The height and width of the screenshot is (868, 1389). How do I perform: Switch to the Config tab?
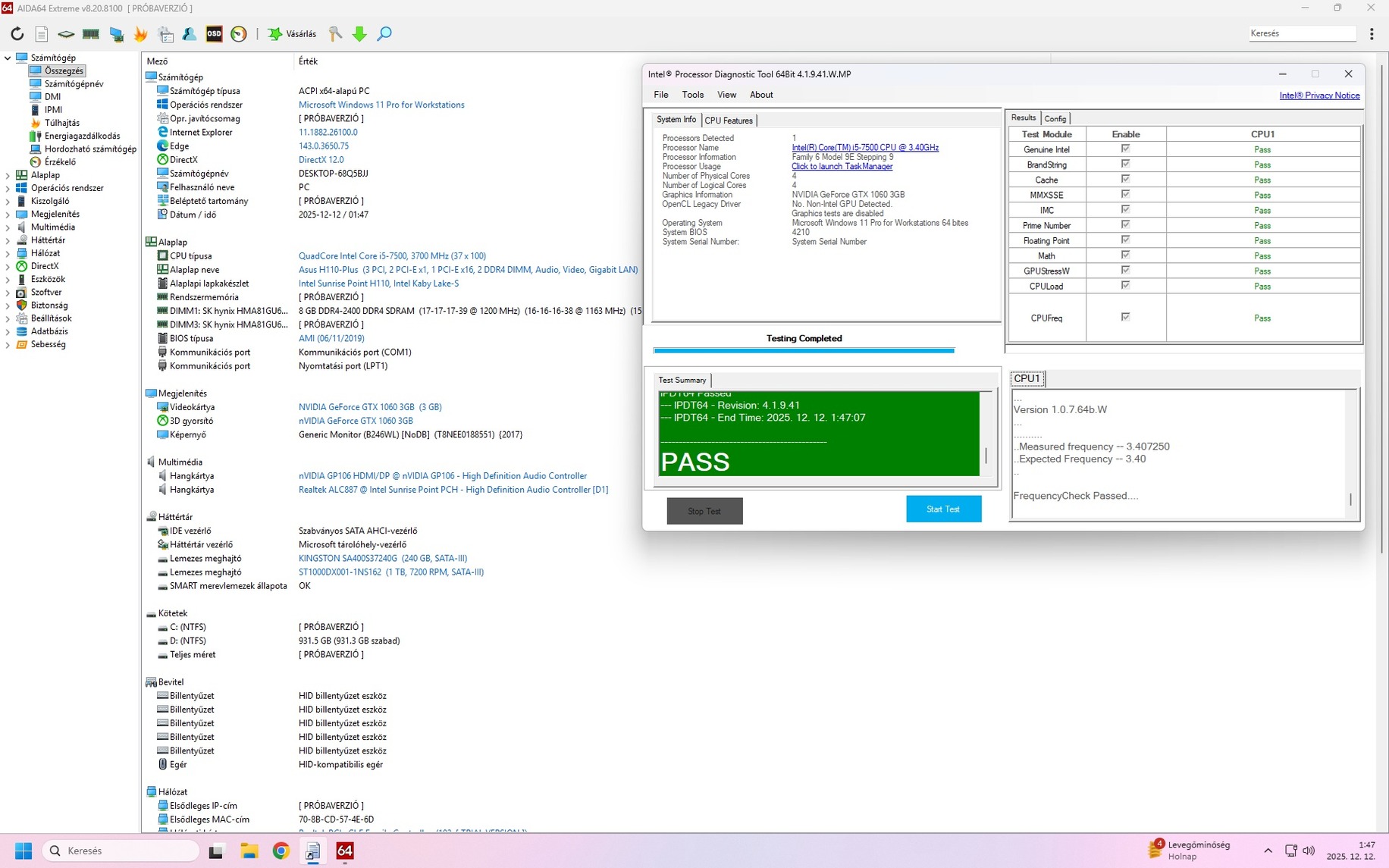click(1055, 118)
